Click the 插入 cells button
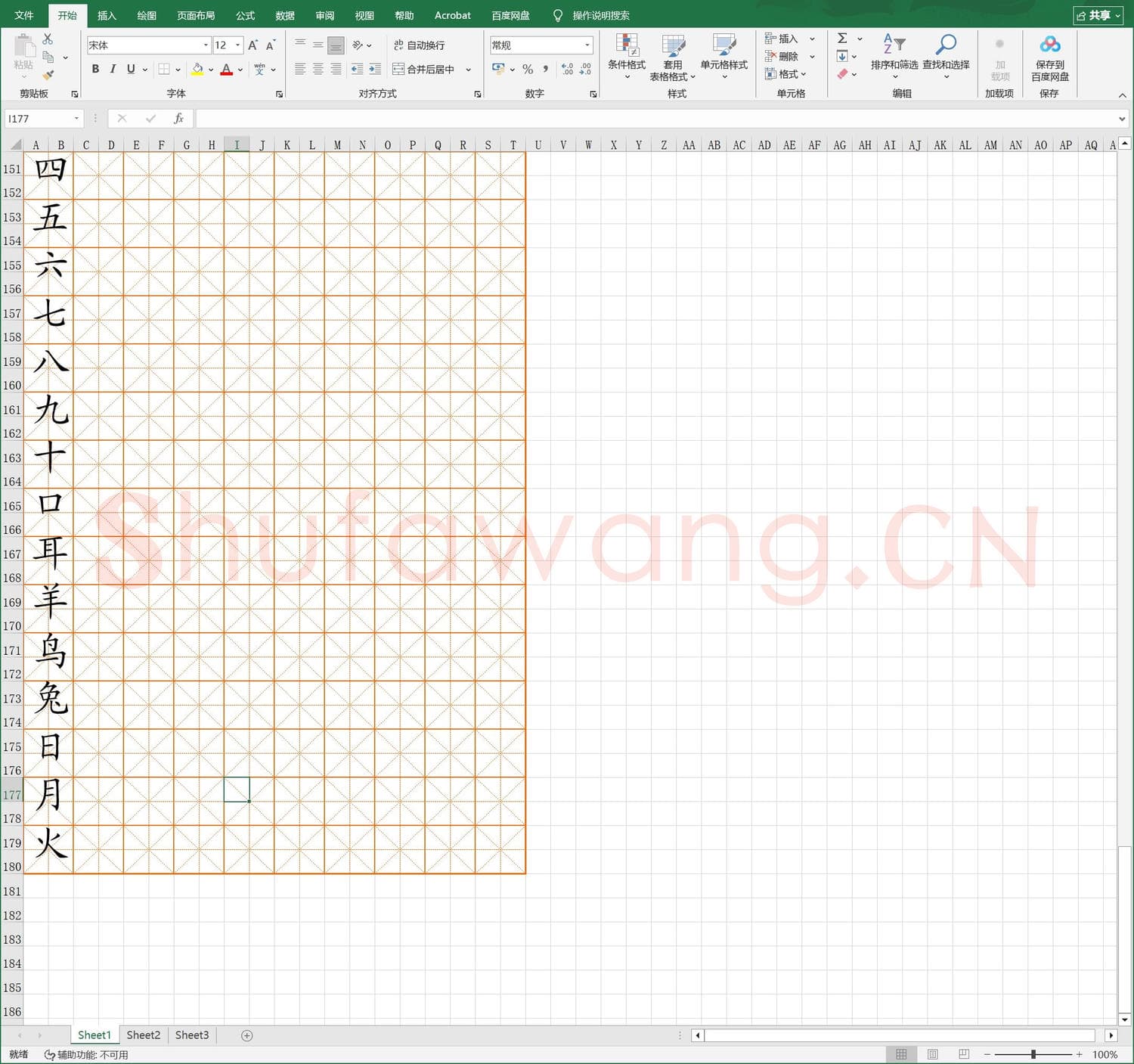 pyautogui.click(x=781, y=39)
